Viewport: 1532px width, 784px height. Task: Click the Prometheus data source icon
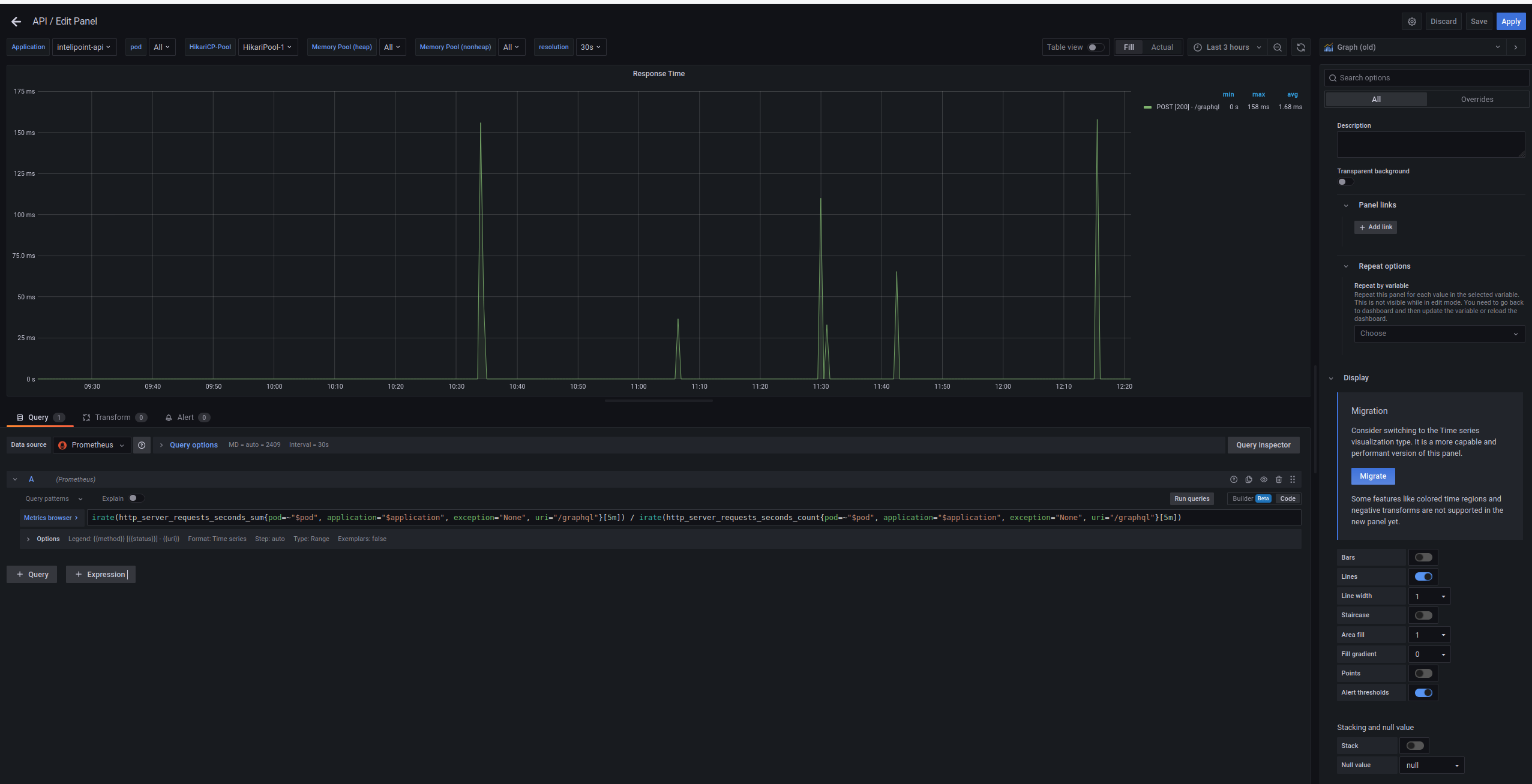pos(62,444)
